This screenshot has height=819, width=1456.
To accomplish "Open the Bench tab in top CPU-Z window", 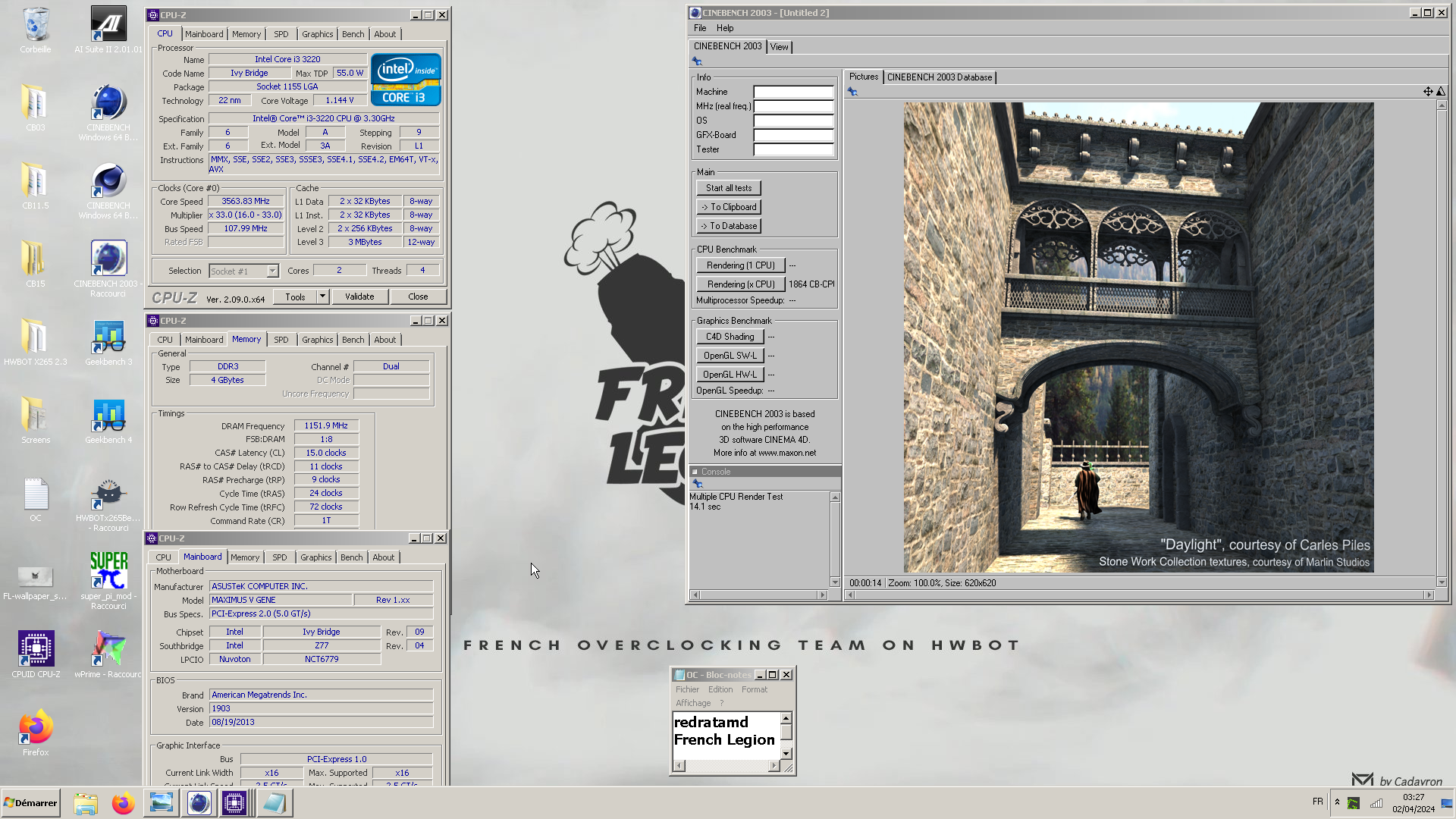I will [x=353, y=34].
